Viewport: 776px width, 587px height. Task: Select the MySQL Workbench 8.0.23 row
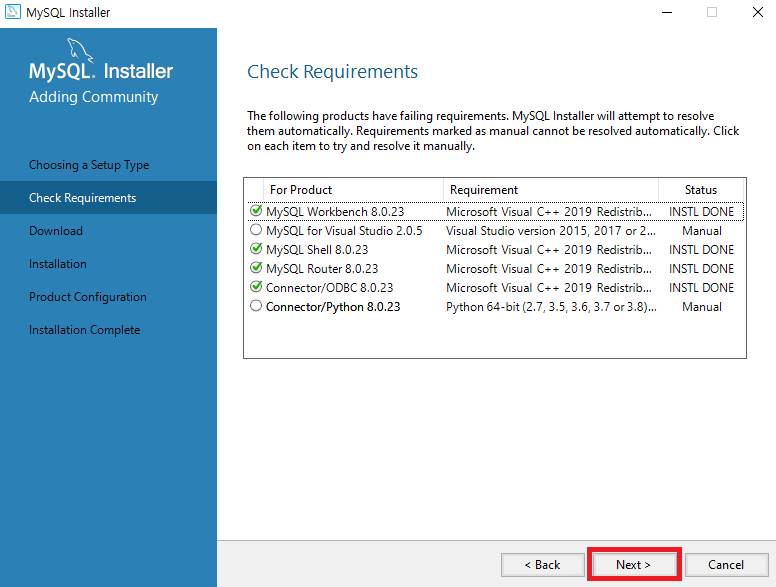pyautogui.click(x=495, y=212)
